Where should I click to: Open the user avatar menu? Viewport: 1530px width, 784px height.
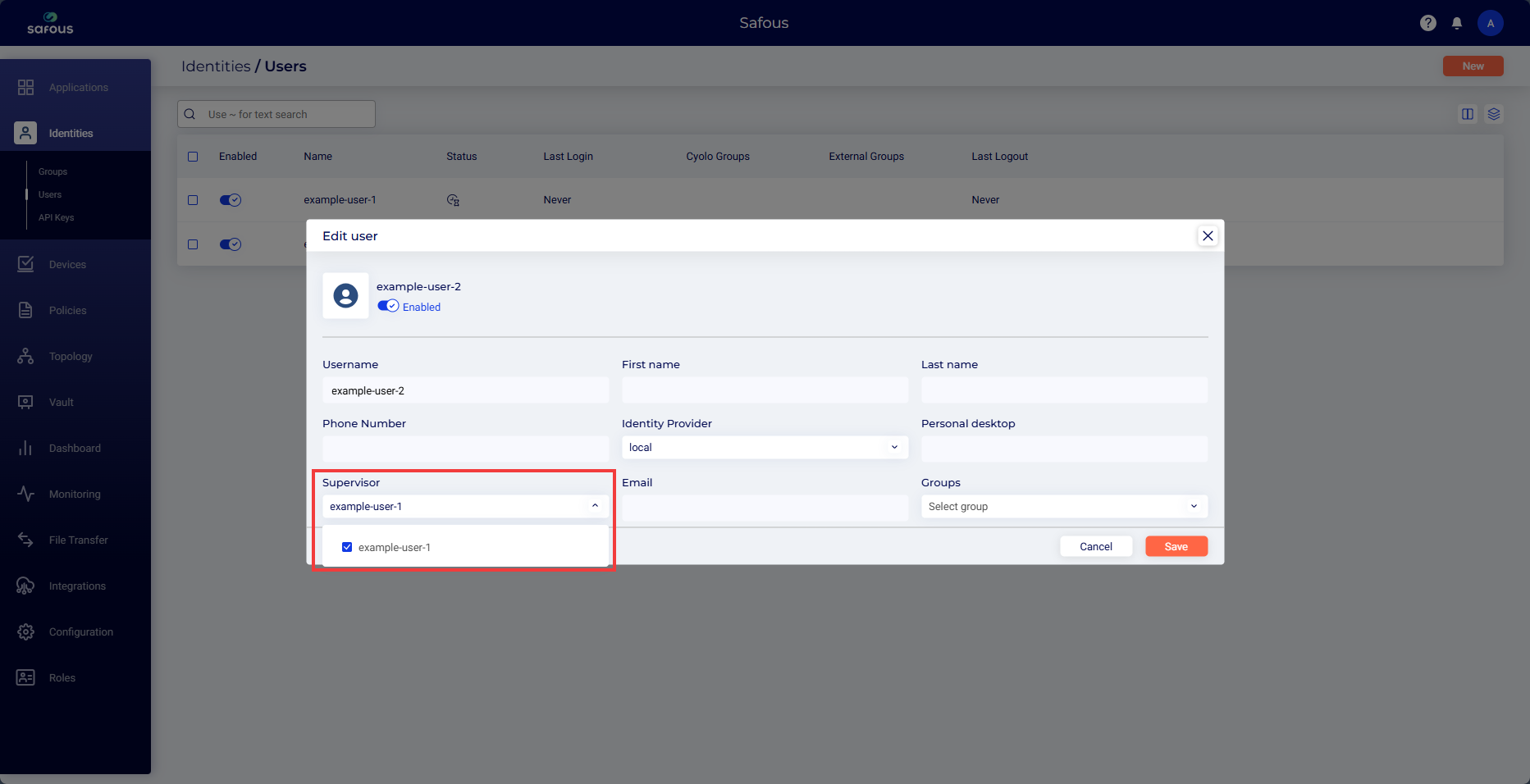click(1490, 23)
